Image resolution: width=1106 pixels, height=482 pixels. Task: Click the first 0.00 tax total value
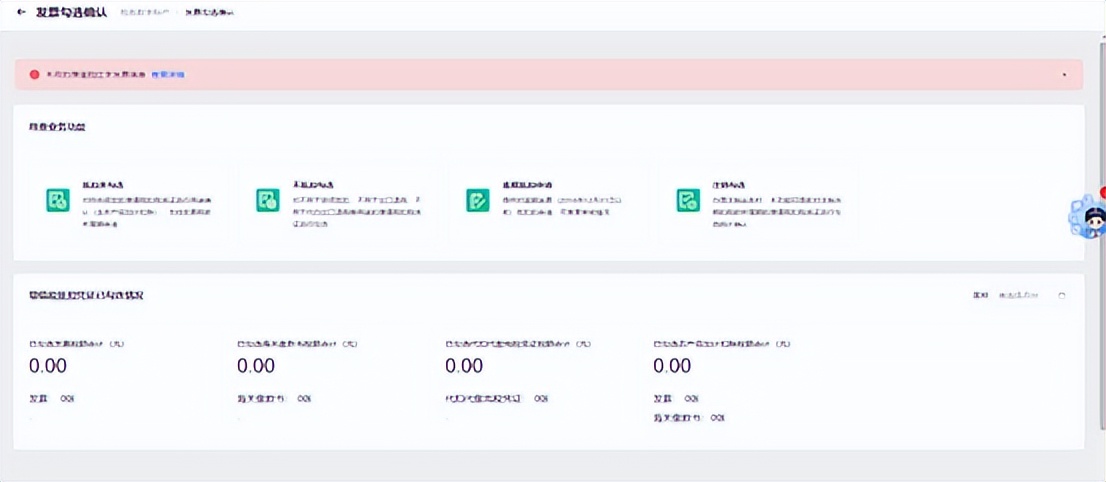pyautogui.click(x=47, y=367)
